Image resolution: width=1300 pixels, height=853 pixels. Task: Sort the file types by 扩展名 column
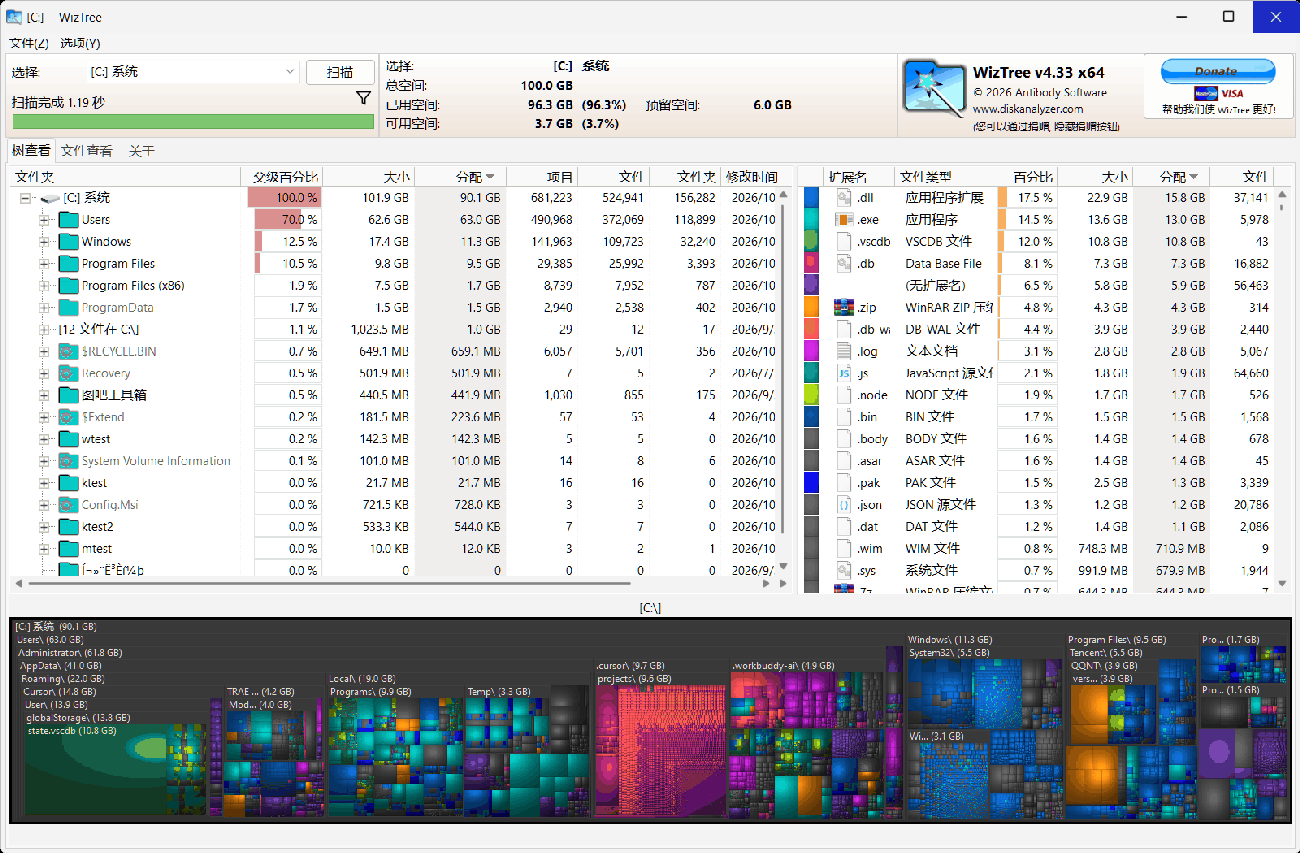pyautogui.click(x=848, y=177)
